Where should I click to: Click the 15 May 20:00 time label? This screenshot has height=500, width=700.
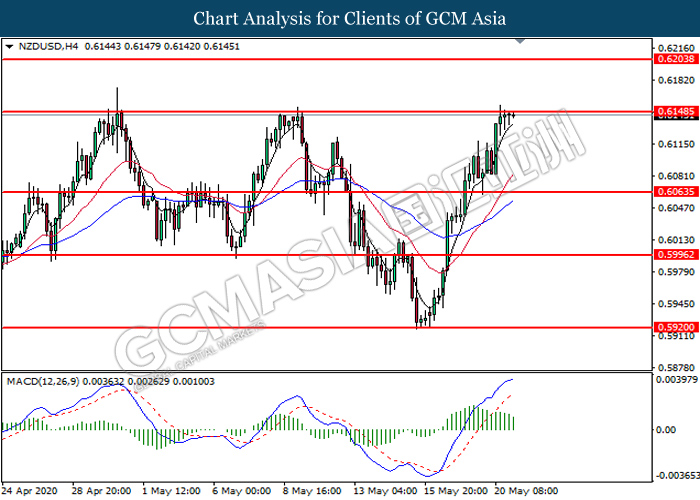[x=456, y=491]
